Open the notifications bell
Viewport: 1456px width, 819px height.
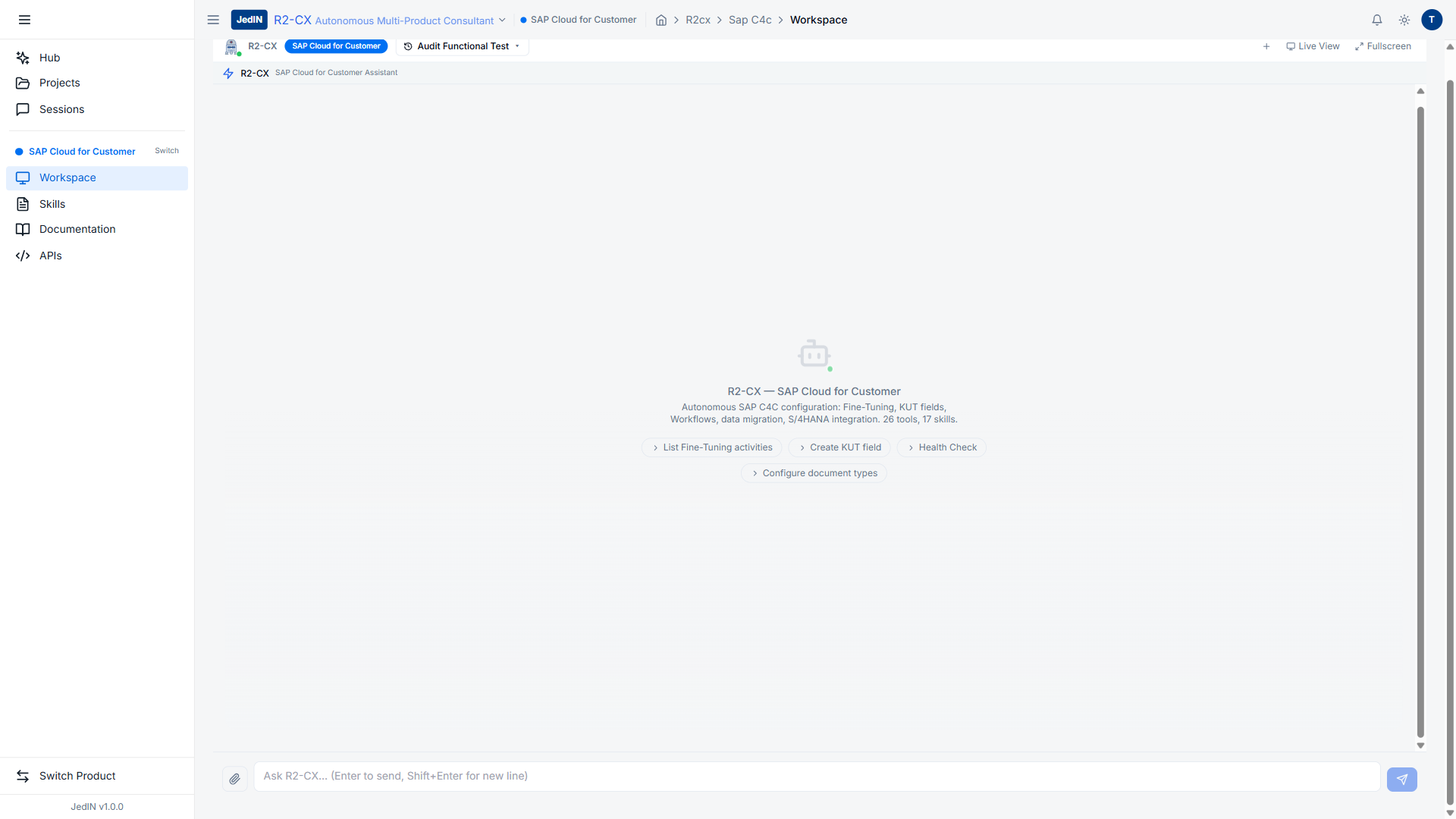1377,20
